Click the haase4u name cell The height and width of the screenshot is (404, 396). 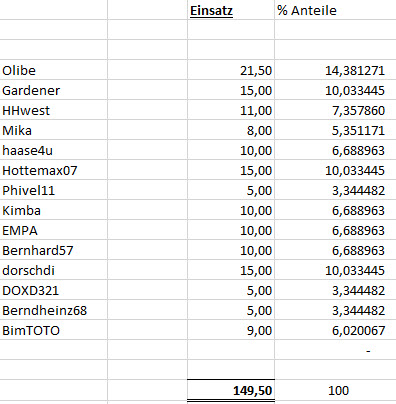point(54,150)
